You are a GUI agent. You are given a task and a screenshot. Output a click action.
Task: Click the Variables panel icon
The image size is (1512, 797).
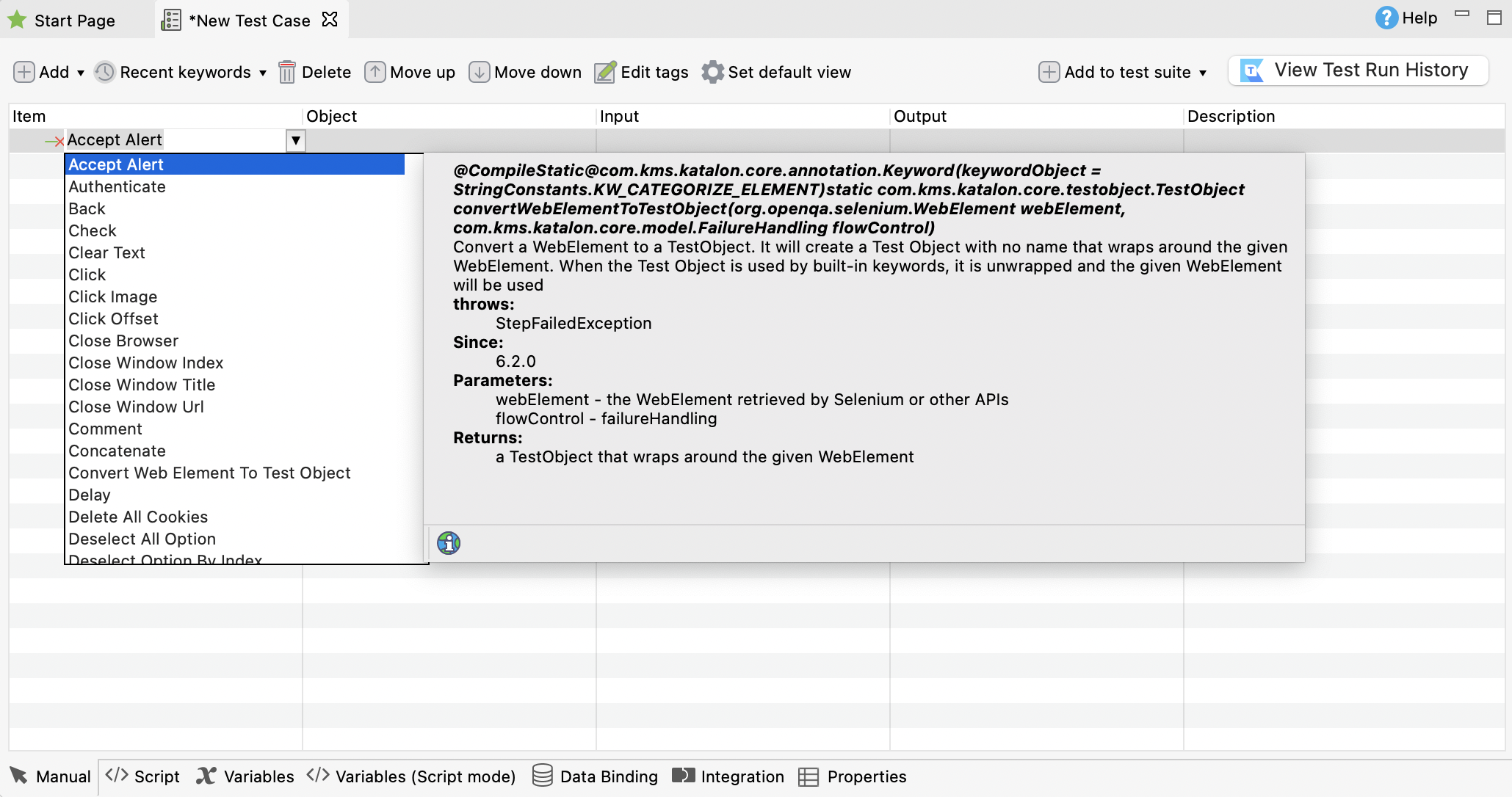point(208,776)
